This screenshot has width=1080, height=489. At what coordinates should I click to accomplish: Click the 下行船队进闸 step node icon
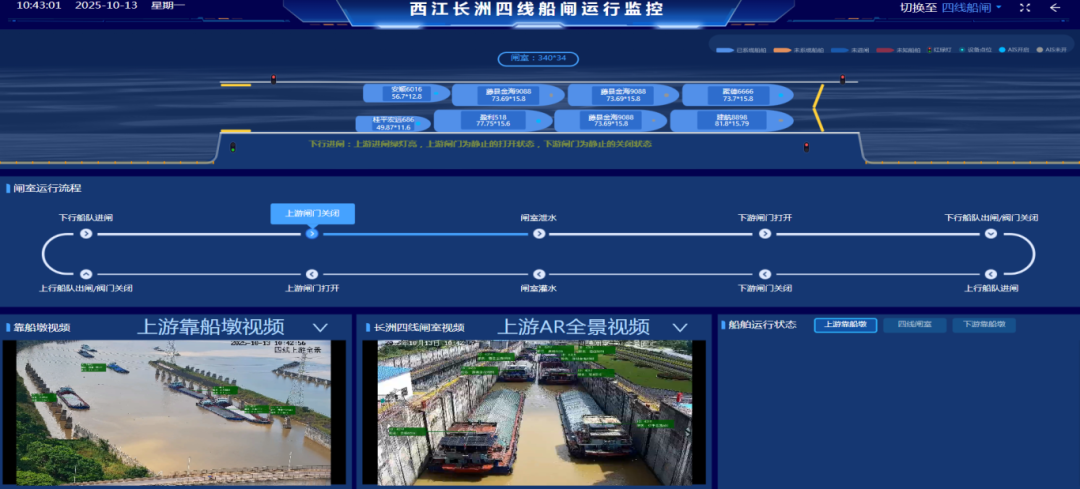point(86,234)
